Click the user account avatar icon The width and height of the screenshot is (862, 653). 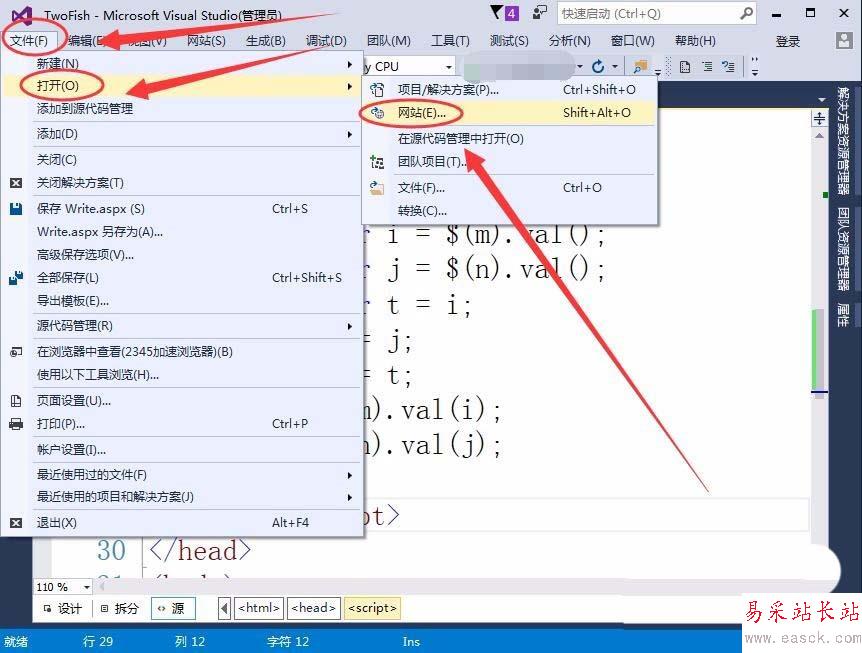[844, 40]
